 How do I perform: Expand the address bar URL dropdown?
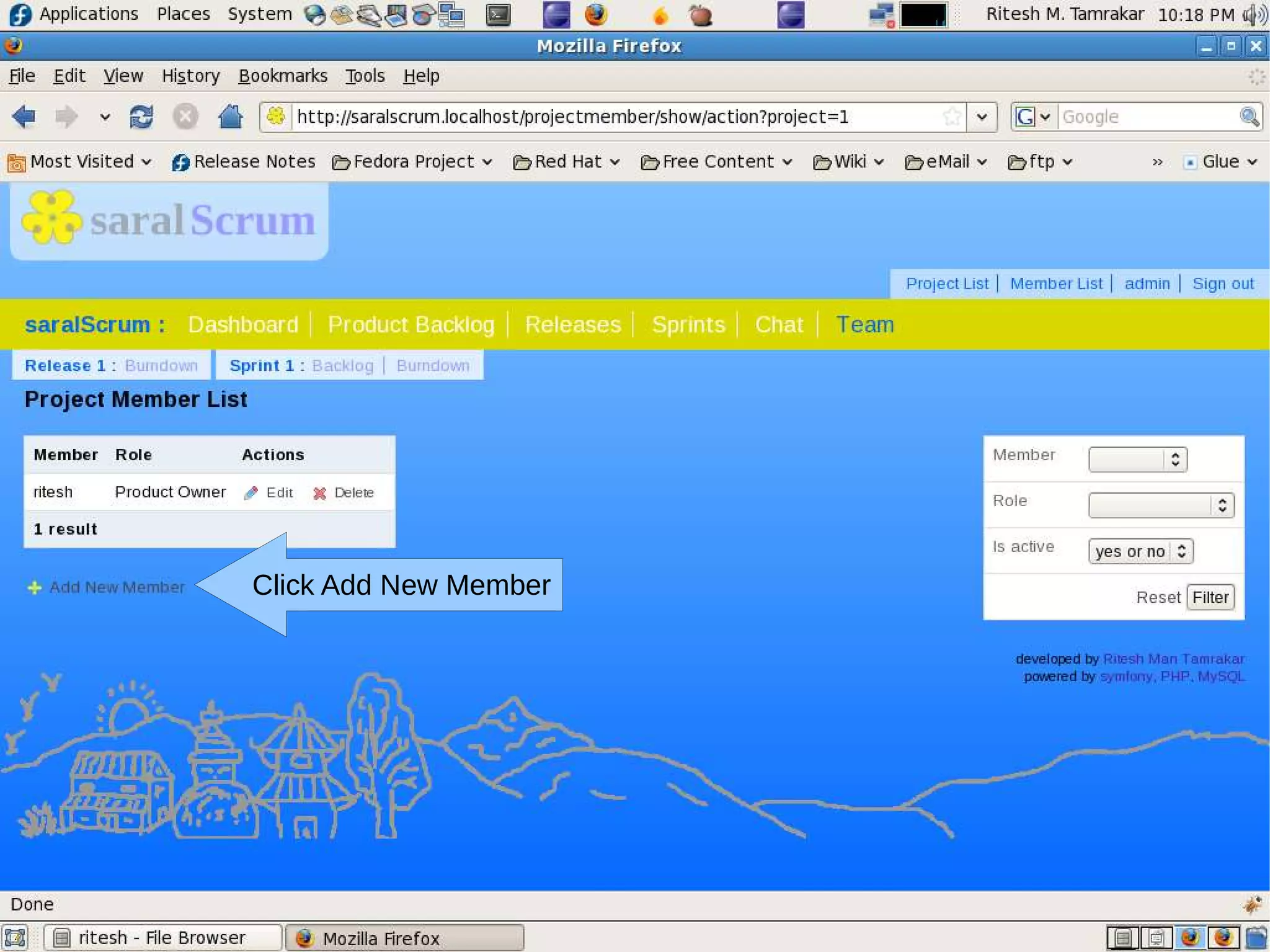pyautogui.click(x=982, y=117)
